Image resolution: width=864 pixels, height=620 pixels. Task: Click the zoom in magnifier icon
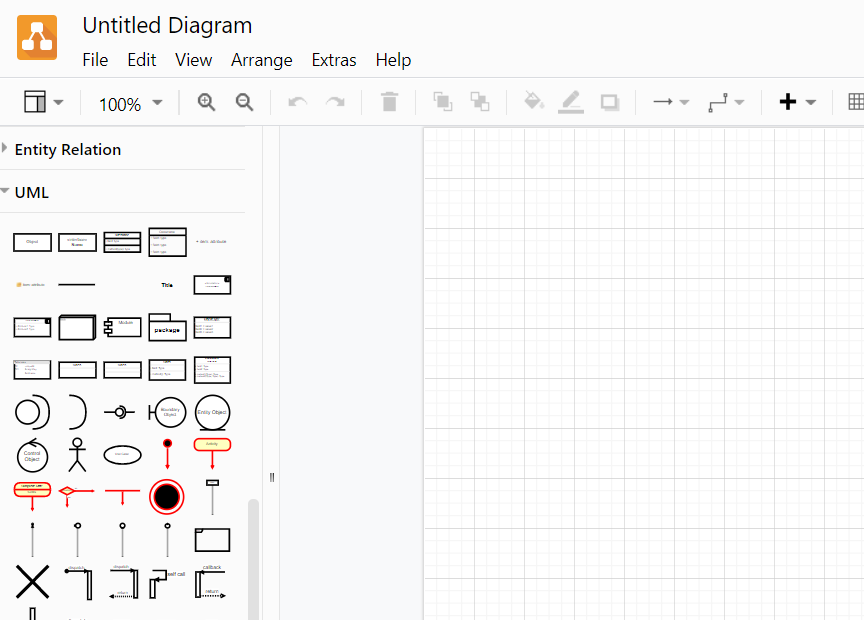click(206, 102)
